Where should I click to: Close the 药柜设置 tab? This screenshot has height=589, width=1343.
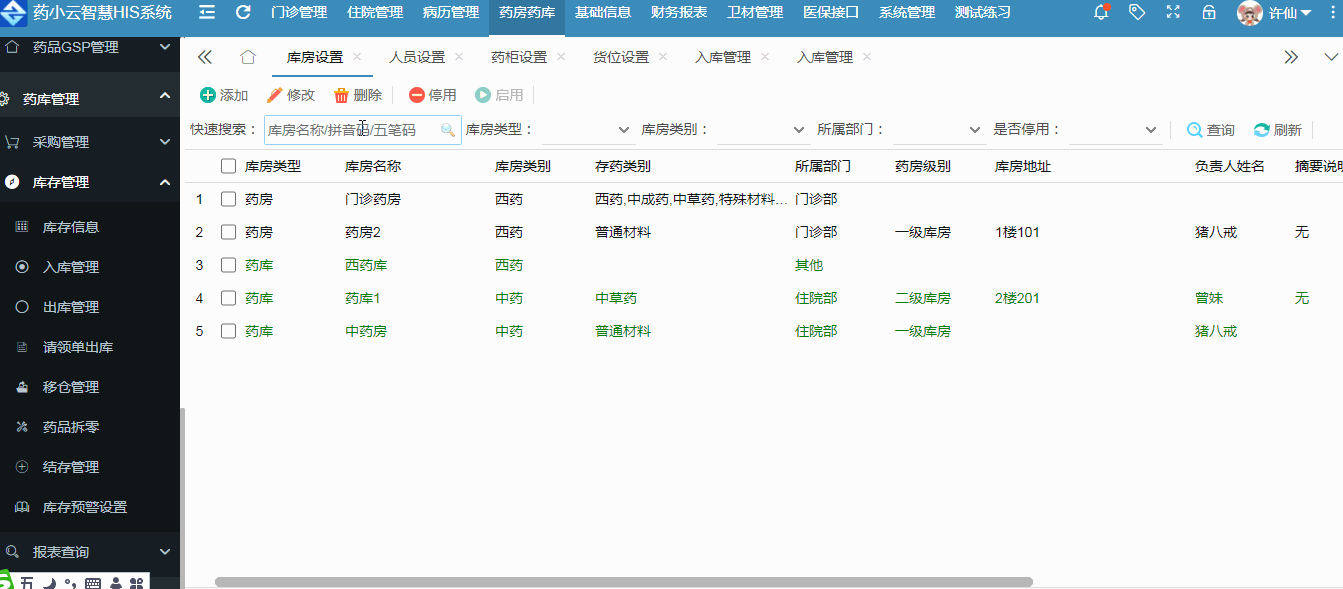pos(561,57)
